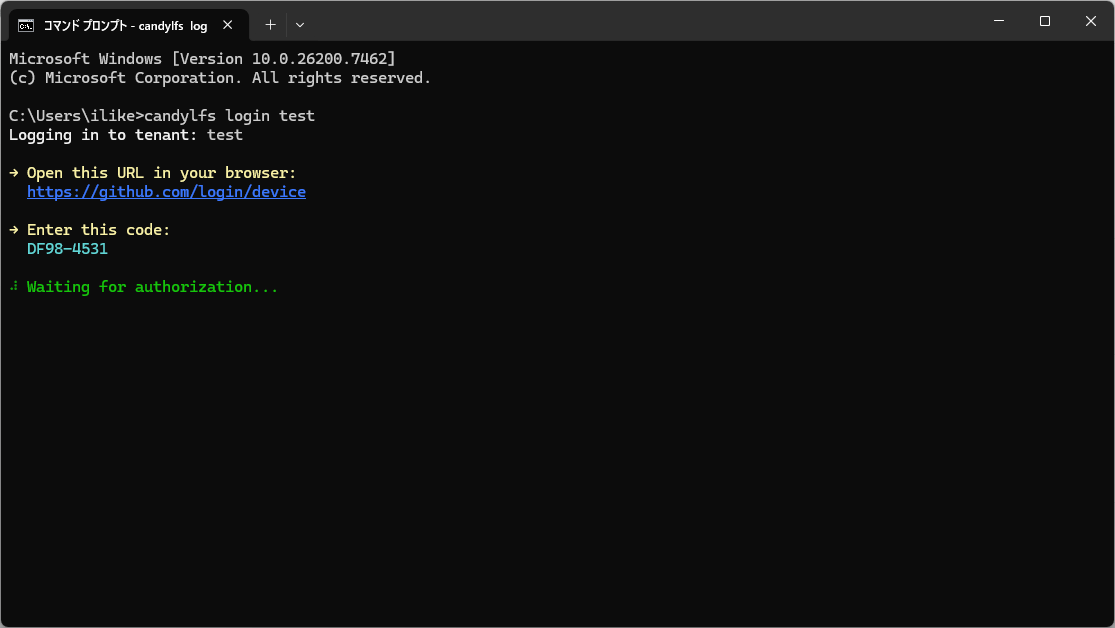The height and width of the screenshot is (628, 1115).
Task: Click the device code DF98-4531
Action: click(67, 249)
